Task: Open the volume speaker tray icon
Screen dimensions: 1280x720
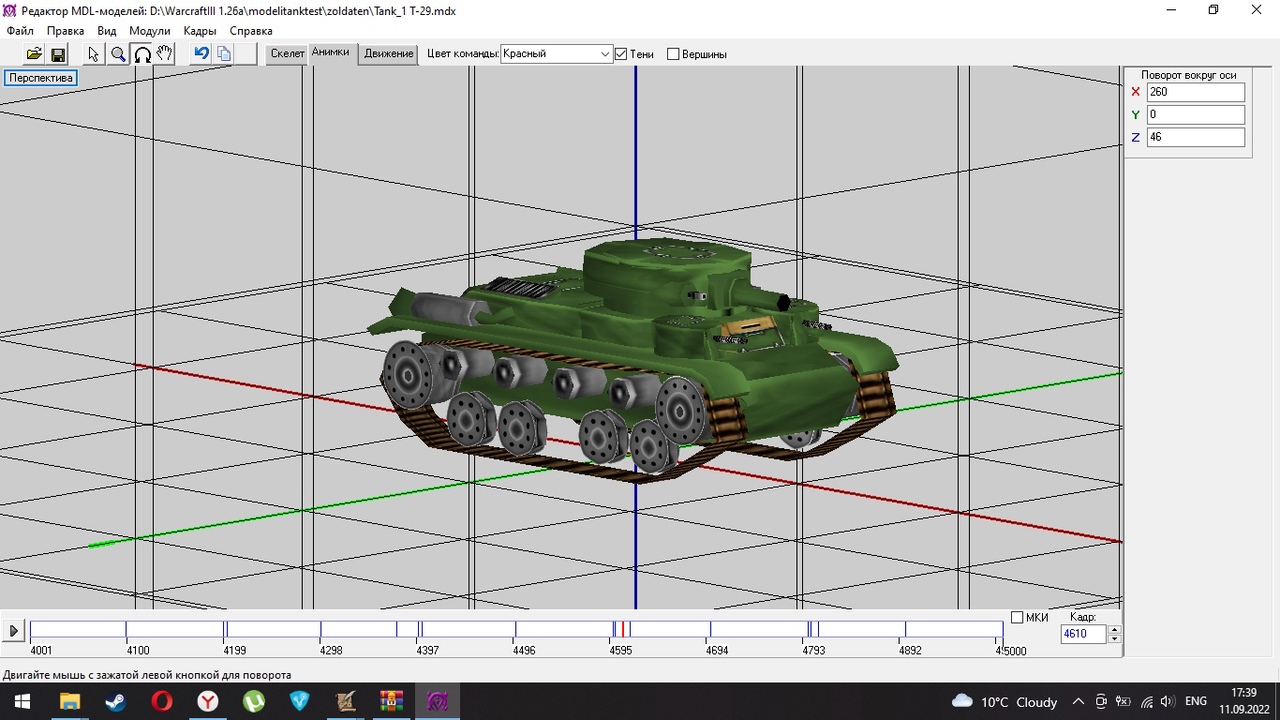Action: coord(1168,702)
